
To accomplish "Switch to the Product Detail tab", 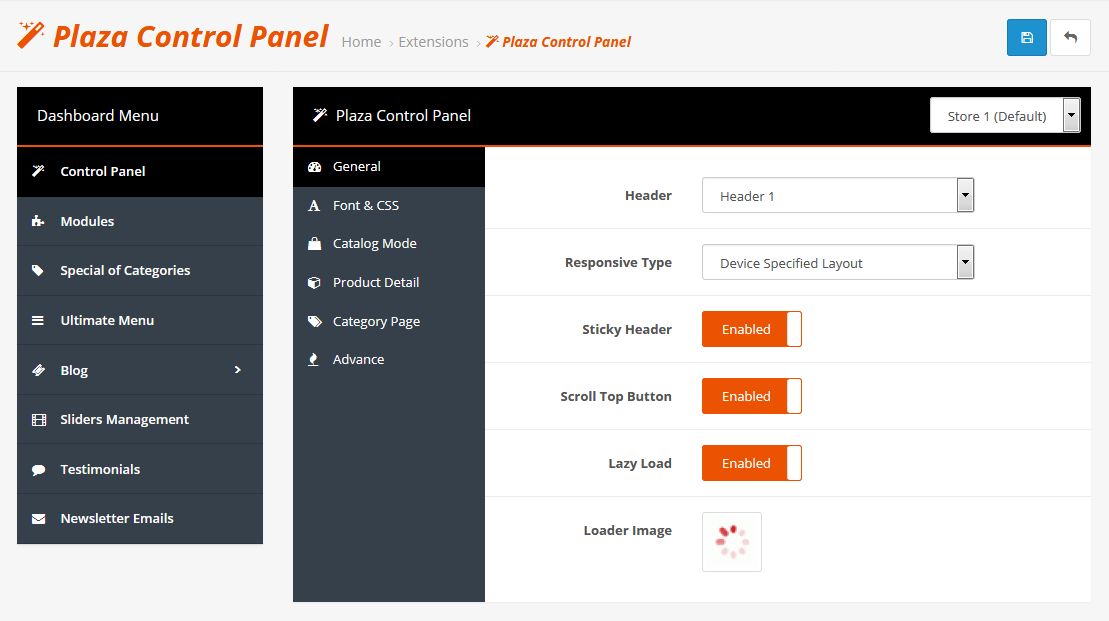I will point(389,283).
